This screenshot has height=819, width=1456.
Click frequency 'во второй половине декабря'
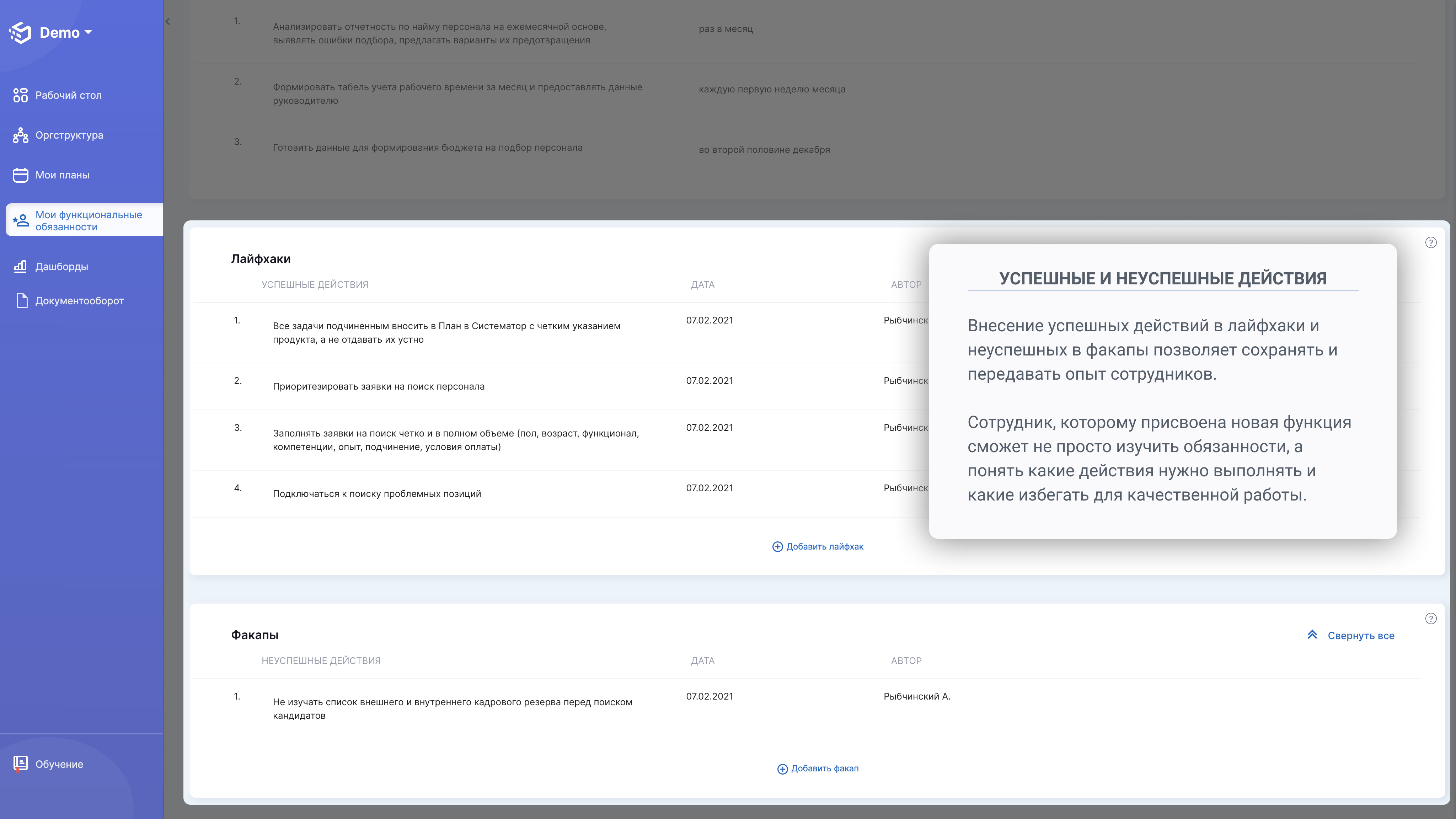pyautogui.click(x=764, y=150)
